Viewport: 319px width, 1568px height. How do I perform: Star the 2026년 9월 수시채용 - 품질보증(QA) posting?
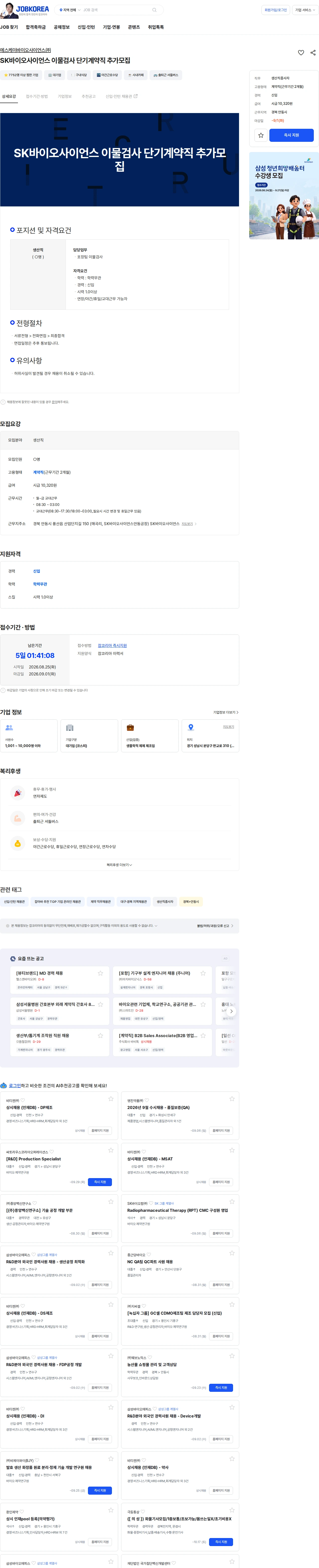click(232, 1099)
